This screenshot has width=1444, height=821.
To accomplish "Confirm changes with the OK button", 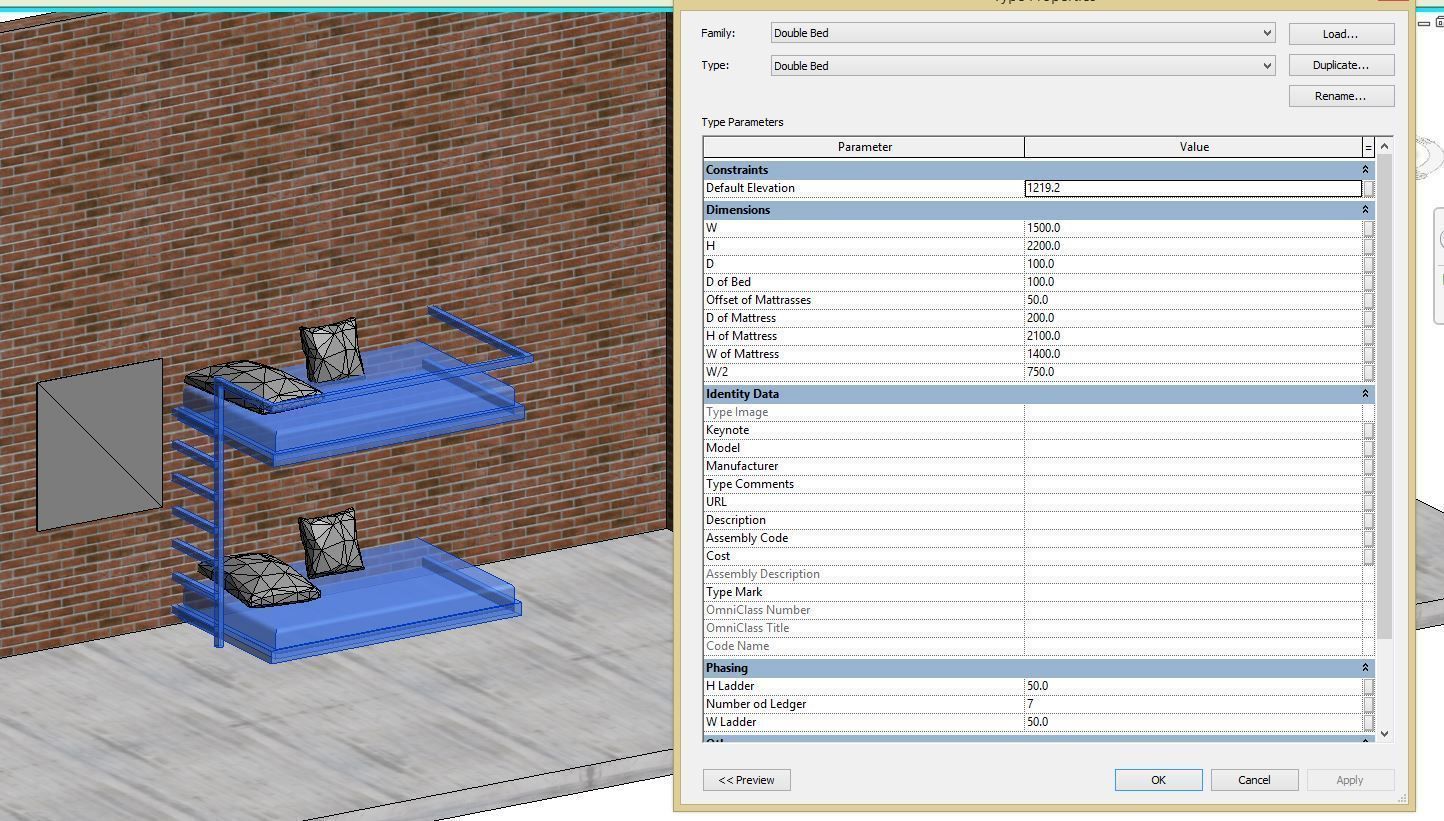I will (x=1157, y=779).
